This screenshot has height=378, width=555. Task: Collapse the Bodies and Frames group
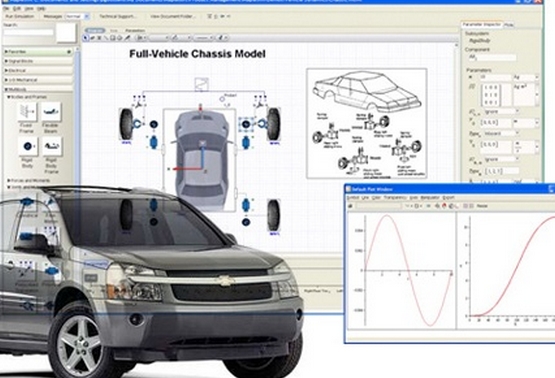pyautogui.click(x=27, y=97)
